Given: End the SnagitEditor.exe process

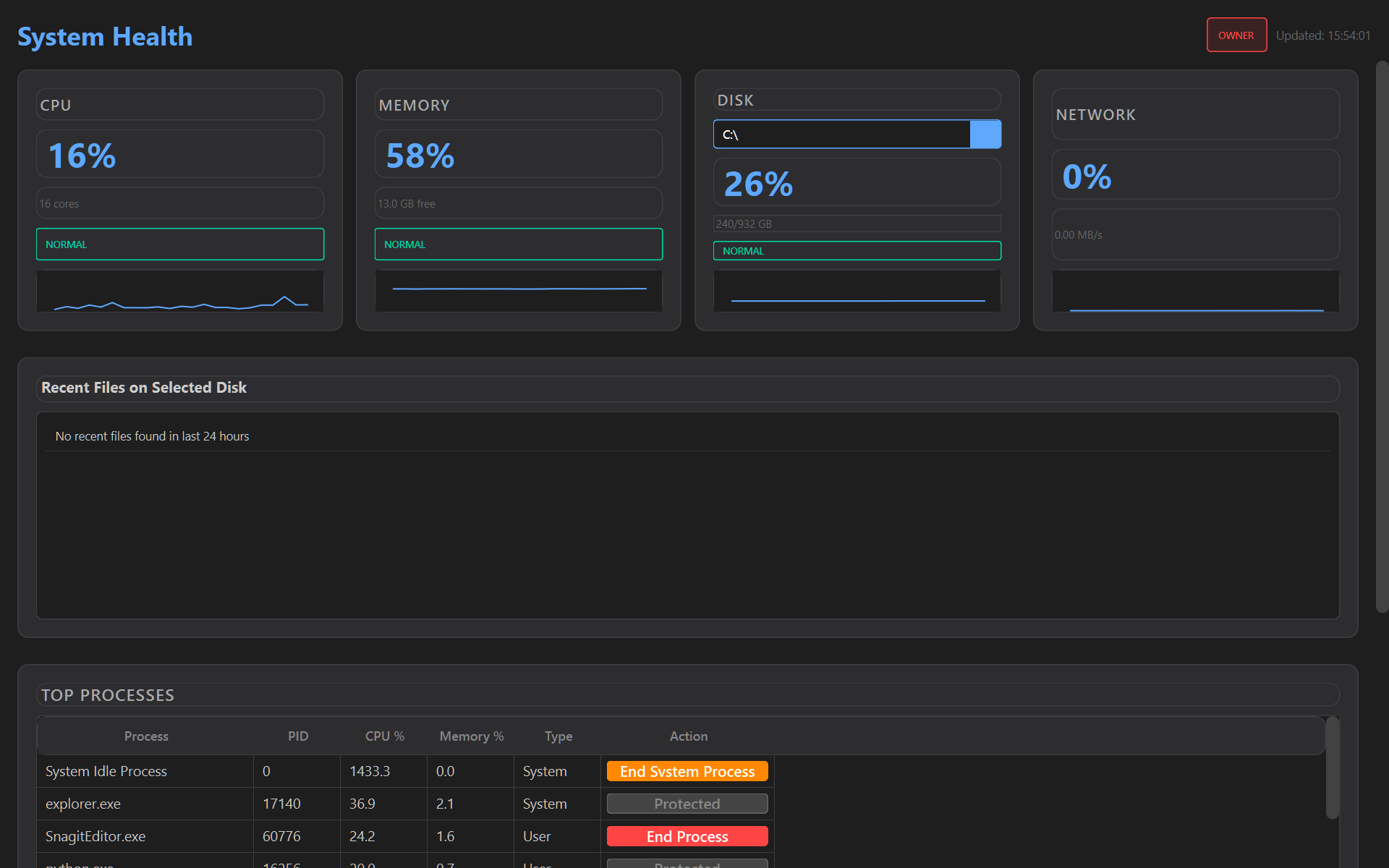Looking at the screenshot, I should (x=687, y=836).
